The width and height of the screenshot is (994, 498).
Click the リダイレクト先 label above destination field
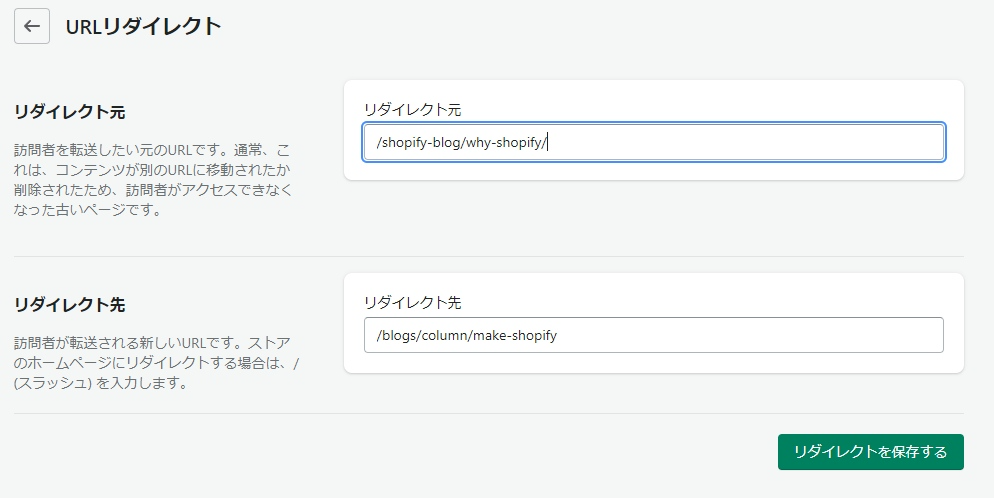(413, 303)
